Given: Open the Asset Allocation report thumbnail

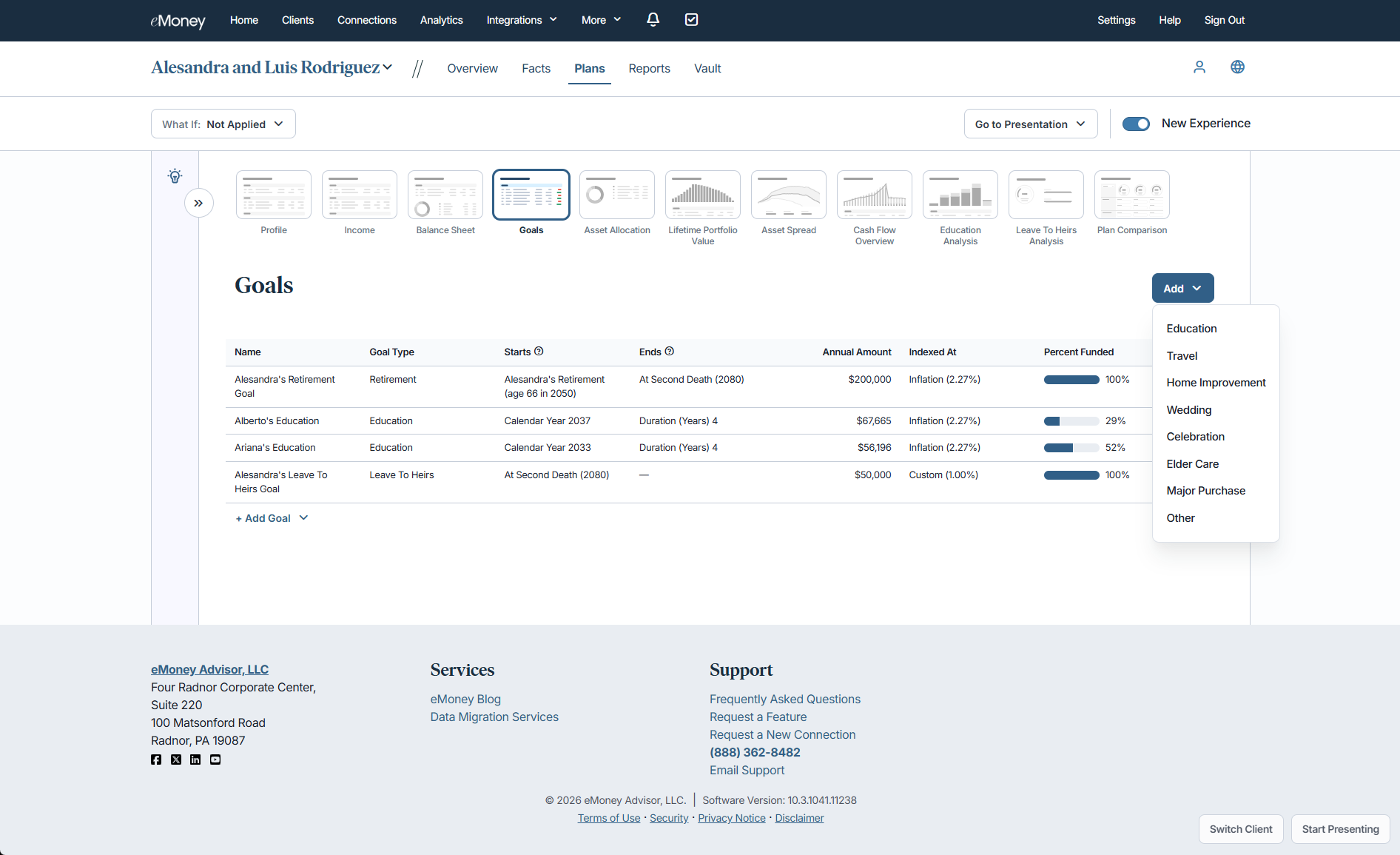Looking at the screenshot, I should click(616, 195).
